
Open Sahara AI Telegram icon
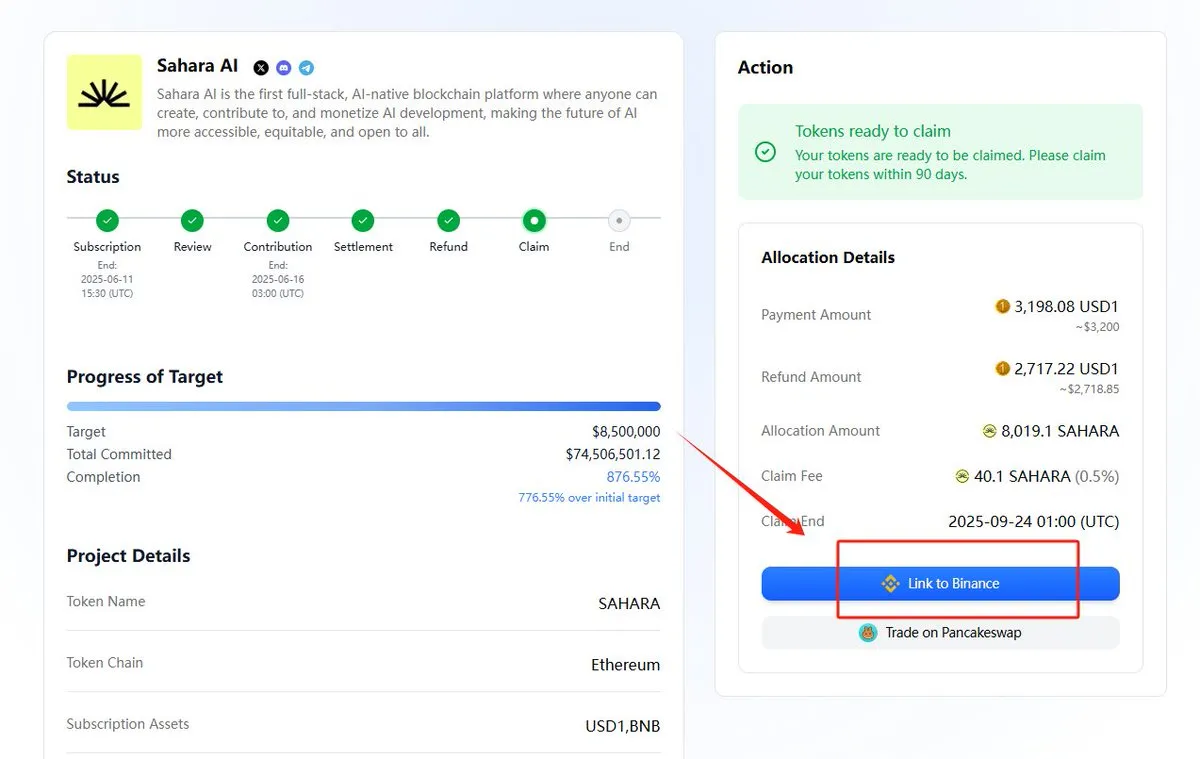306,68
